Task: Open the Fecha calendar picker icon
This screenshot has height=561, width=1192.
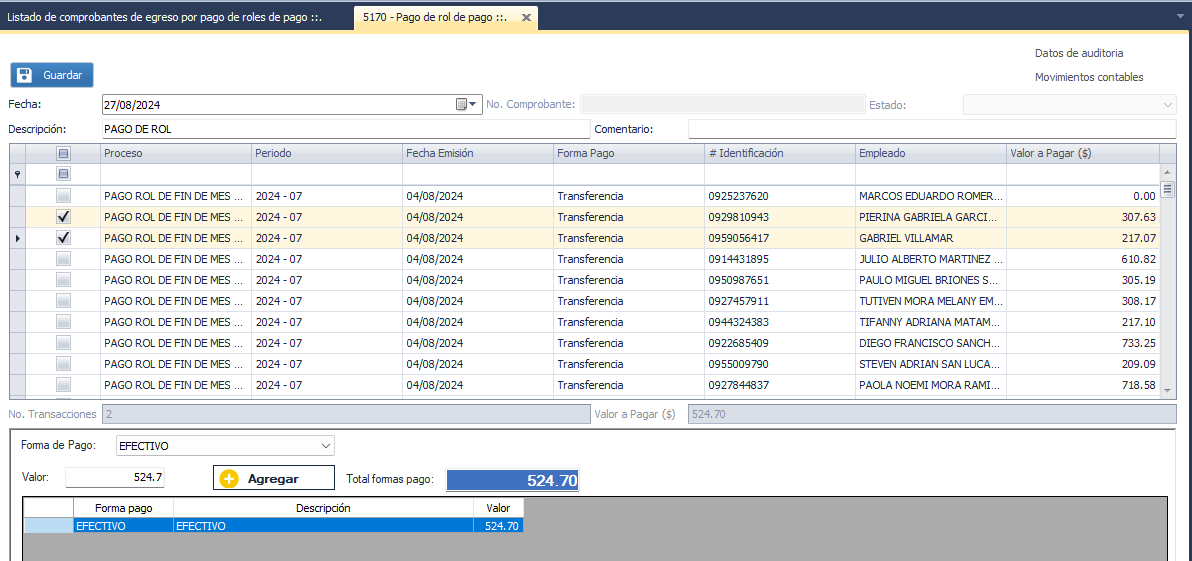Action: point(463,104)
